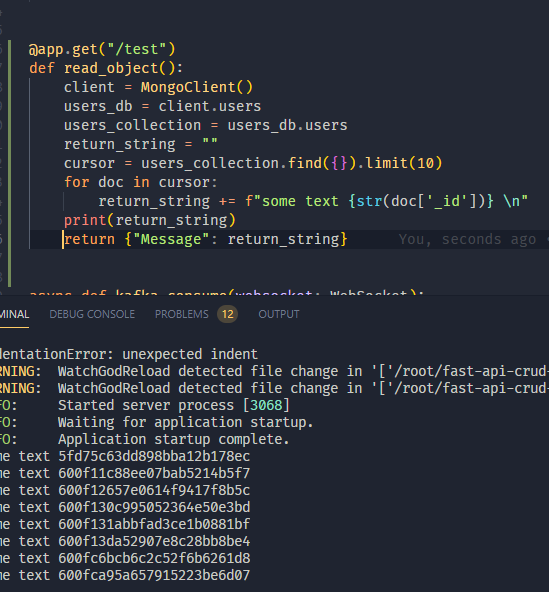Click the green git change gutter bar
Image resolution: width=549 pixels, height=592 pixels.
[x=9, y=163]
